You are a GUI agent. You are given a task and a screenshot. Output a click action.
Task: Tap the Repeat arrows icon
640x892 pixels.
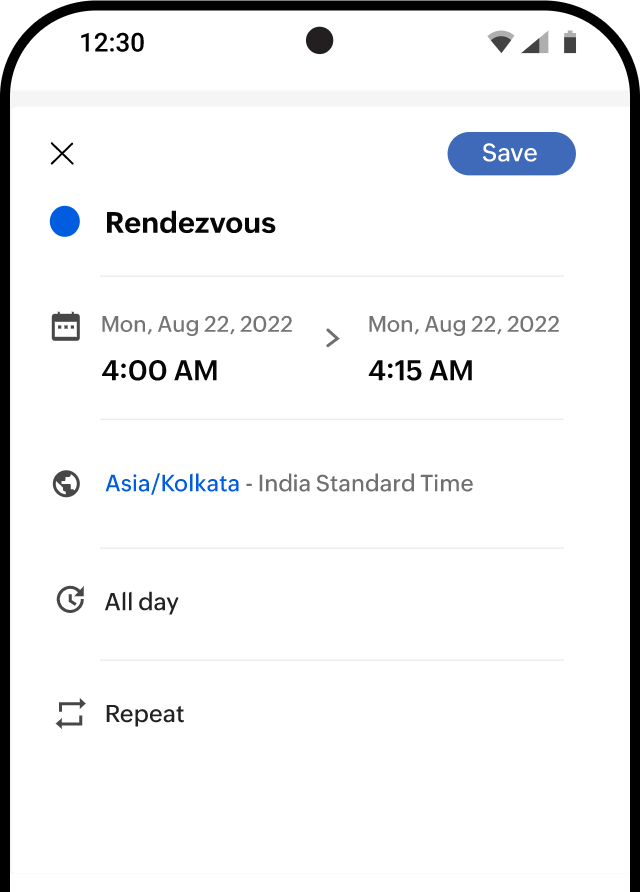[x=70, y=714]
